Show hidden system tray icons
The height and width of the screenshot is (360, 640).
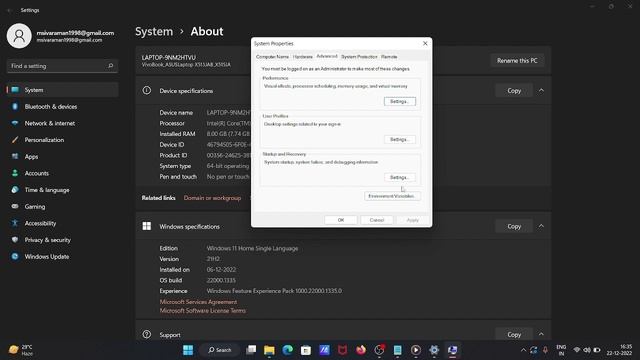tap(523, 350)
